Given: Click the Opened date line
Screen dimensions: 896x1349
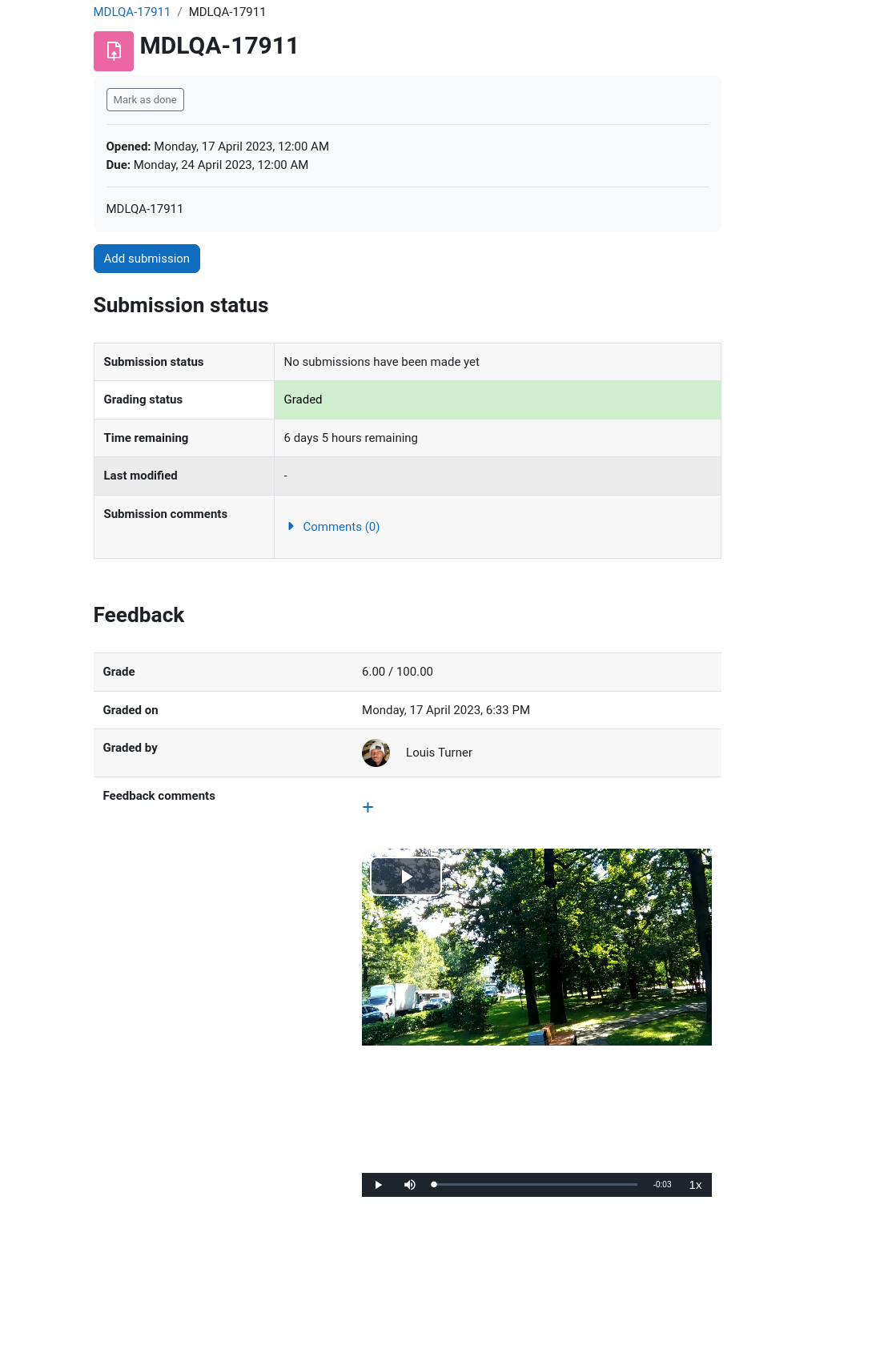Looking at the screenshot, I should 218,147.
